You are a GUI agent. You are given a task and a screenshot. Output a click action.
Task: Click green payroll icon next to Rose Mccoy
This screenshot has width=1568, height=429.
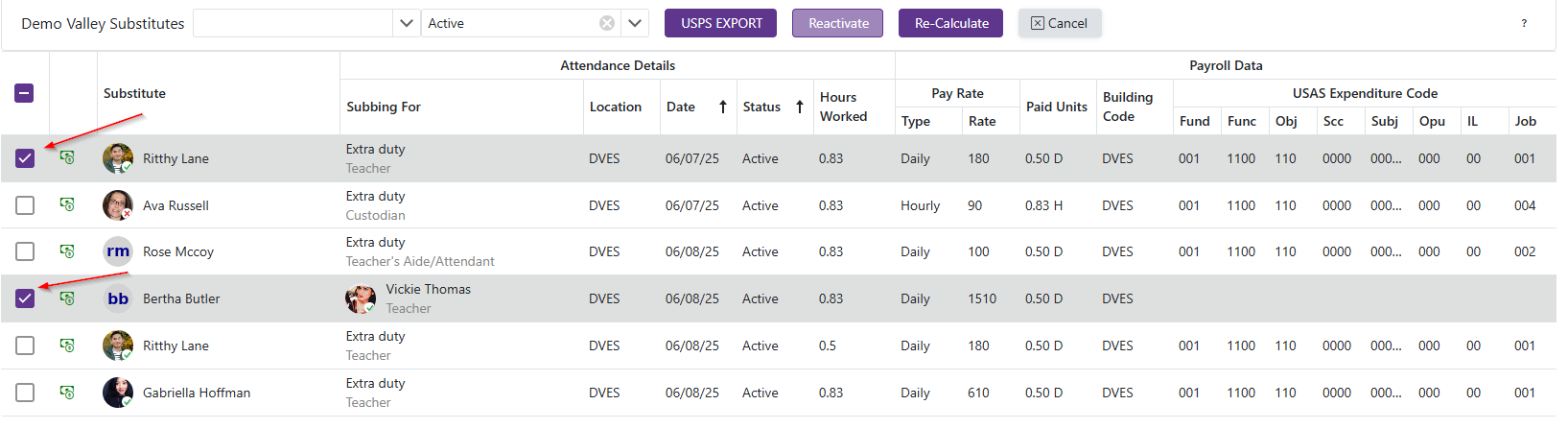pyautogui.click(x=67, y=251)
